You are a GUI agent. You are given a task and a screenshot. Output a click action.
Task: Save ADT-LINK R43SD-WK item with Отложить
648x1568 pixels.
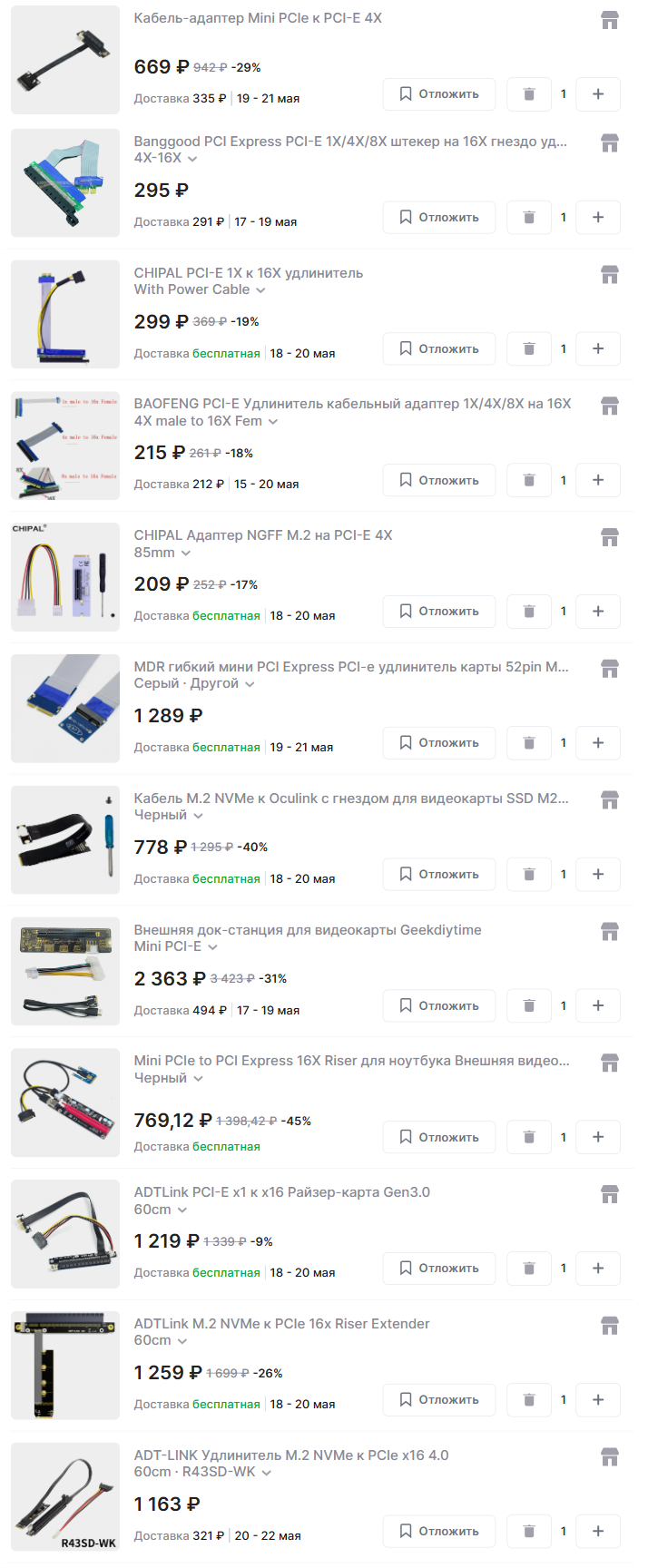[439, 1532]
